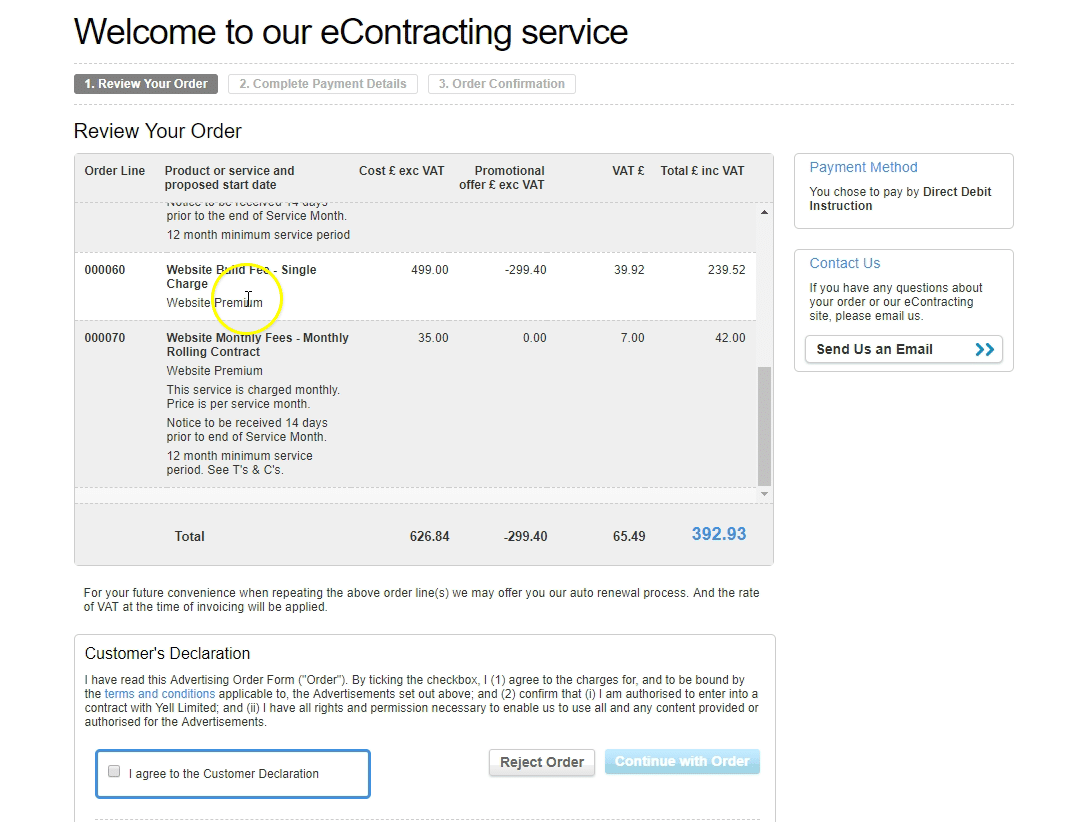Open the terms and conditions link
The height and width of the screenshot is (822, 1089).
coord(160,694)
